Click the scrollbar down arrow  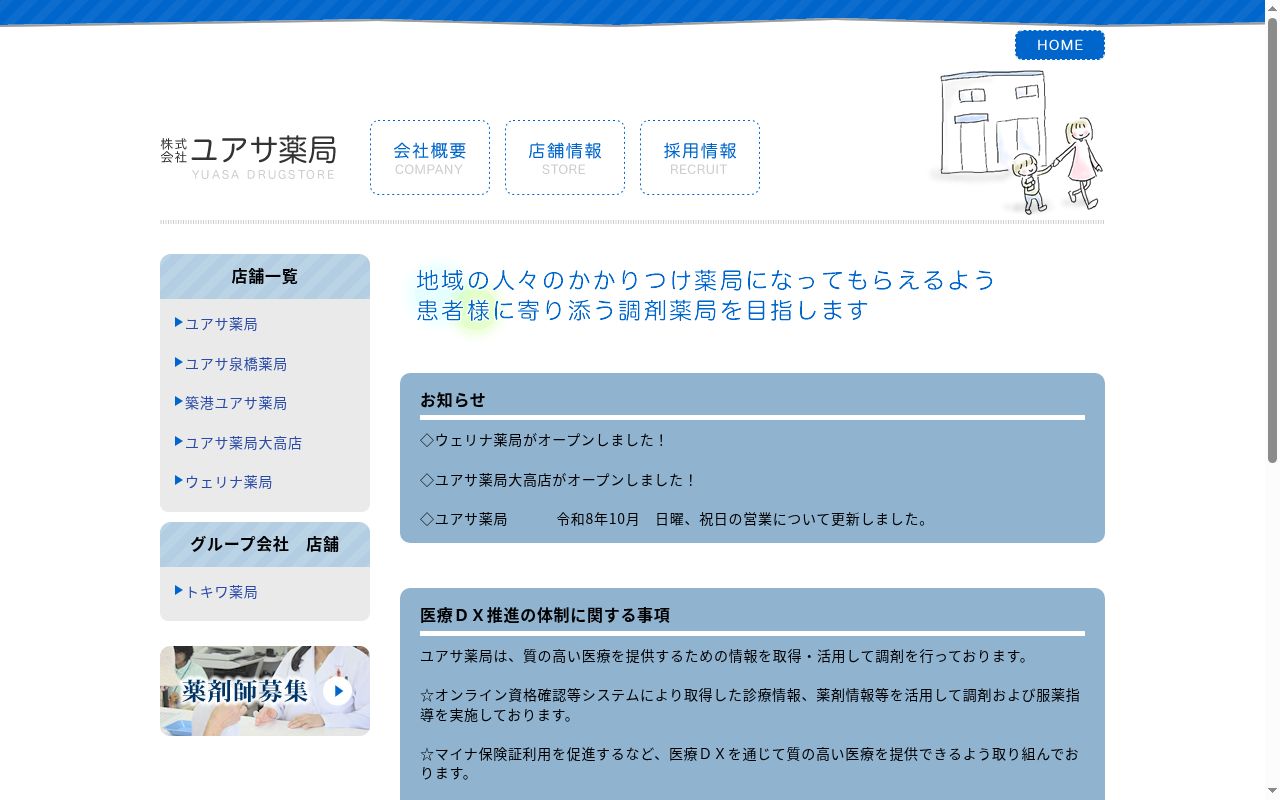[1273, 792]
